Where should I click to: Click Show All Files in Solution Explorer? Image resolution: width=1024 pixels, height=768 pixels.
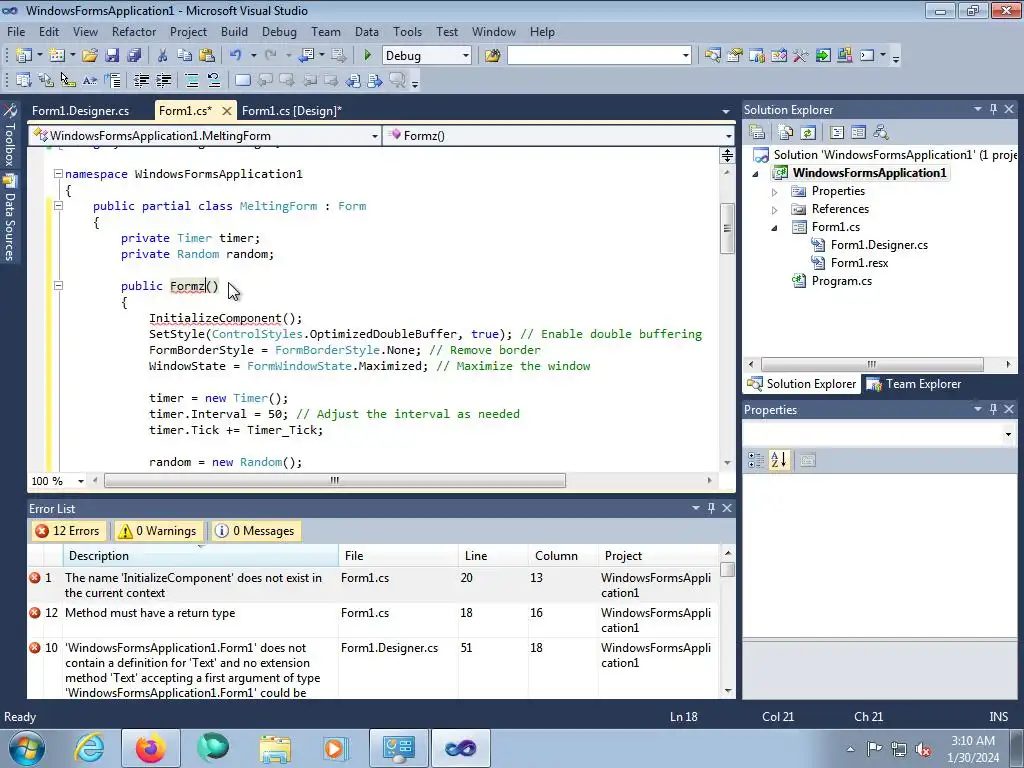(786, 133)
